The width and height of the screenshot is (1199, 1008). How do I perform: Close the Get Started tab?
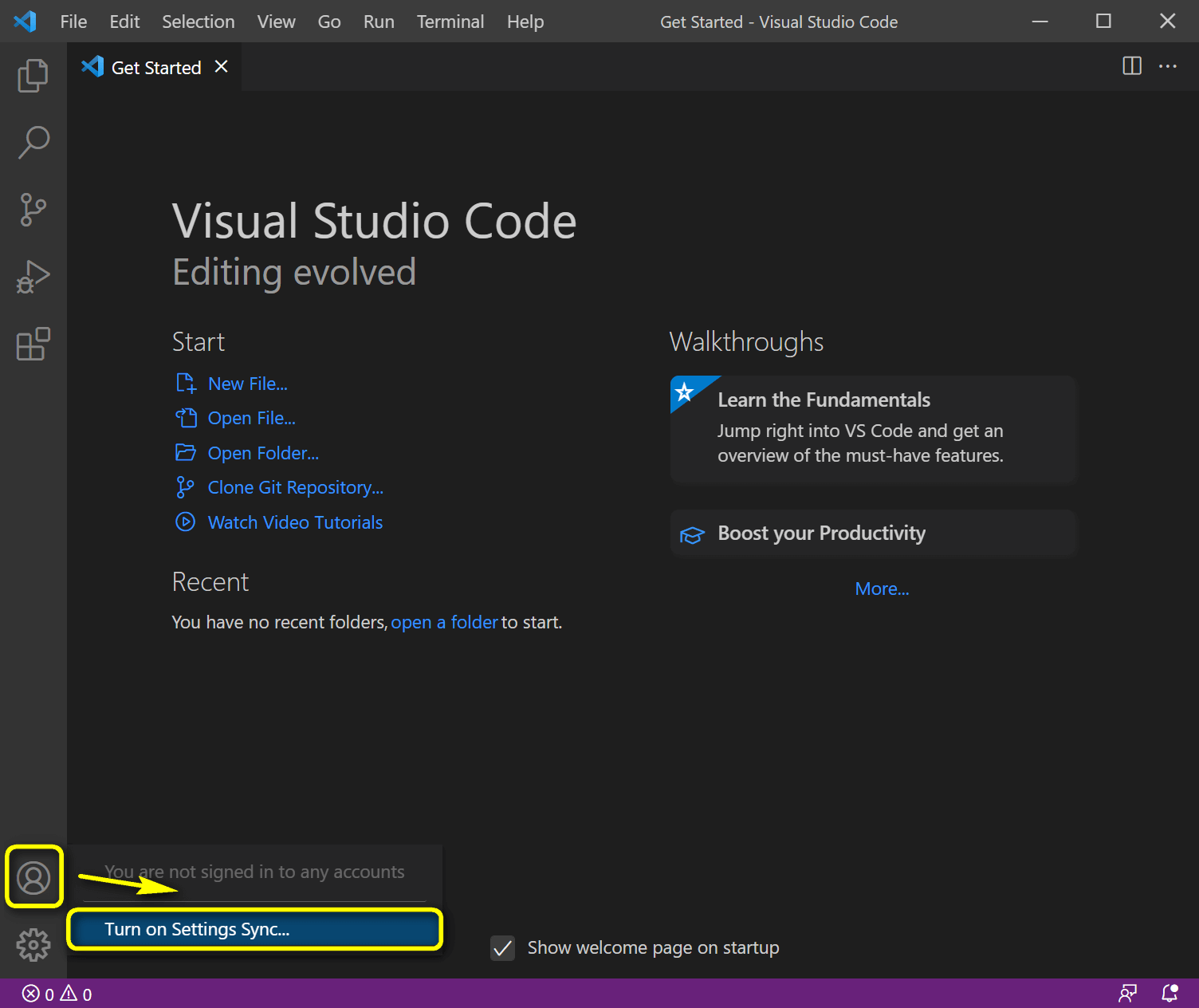coord(221,67)
